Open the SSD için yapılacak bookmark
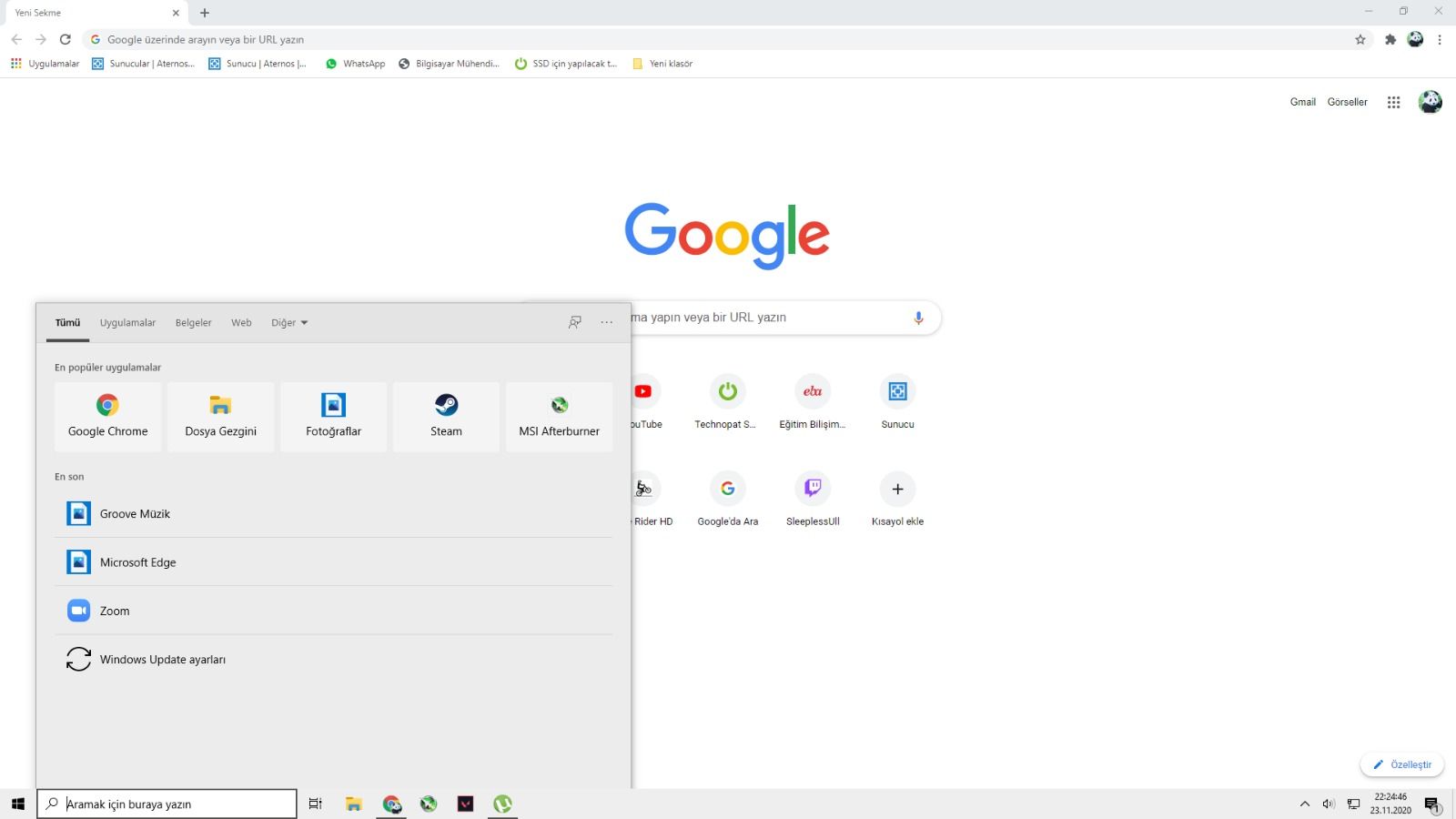The height and width of the screenshot is (819, 1456). tap(565, 64)
